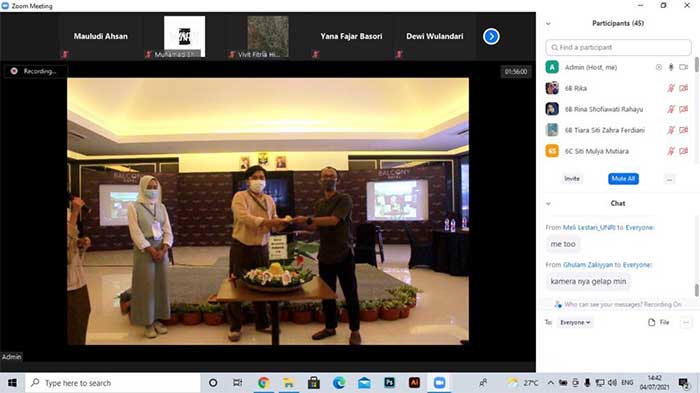The height and width of the screenshot is (393, 700).
Task: Open Microsoft Edge from taskbar
Action: (x=339, y=383)
